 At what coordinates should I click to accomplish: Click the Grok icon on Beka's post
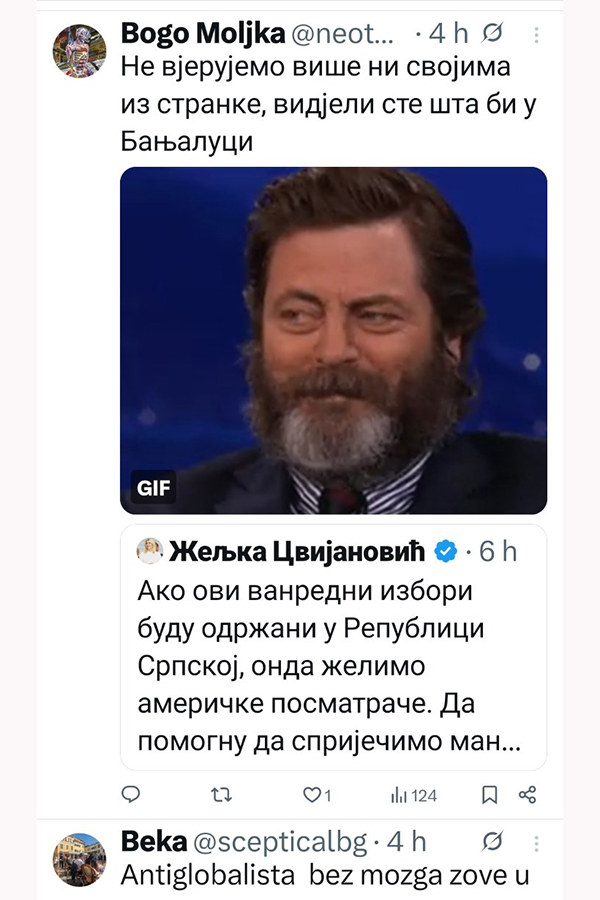coord(493,841)
